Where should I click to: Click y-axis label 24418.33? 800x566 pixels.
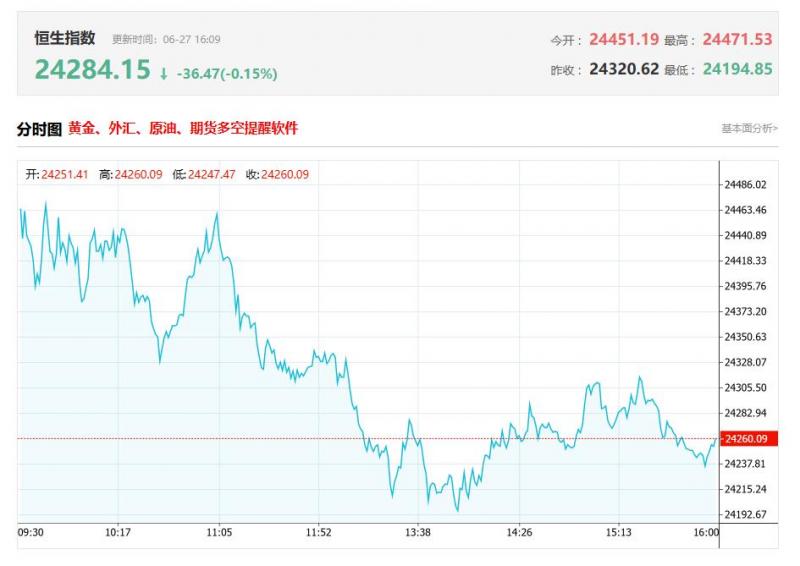click(745, 261)
